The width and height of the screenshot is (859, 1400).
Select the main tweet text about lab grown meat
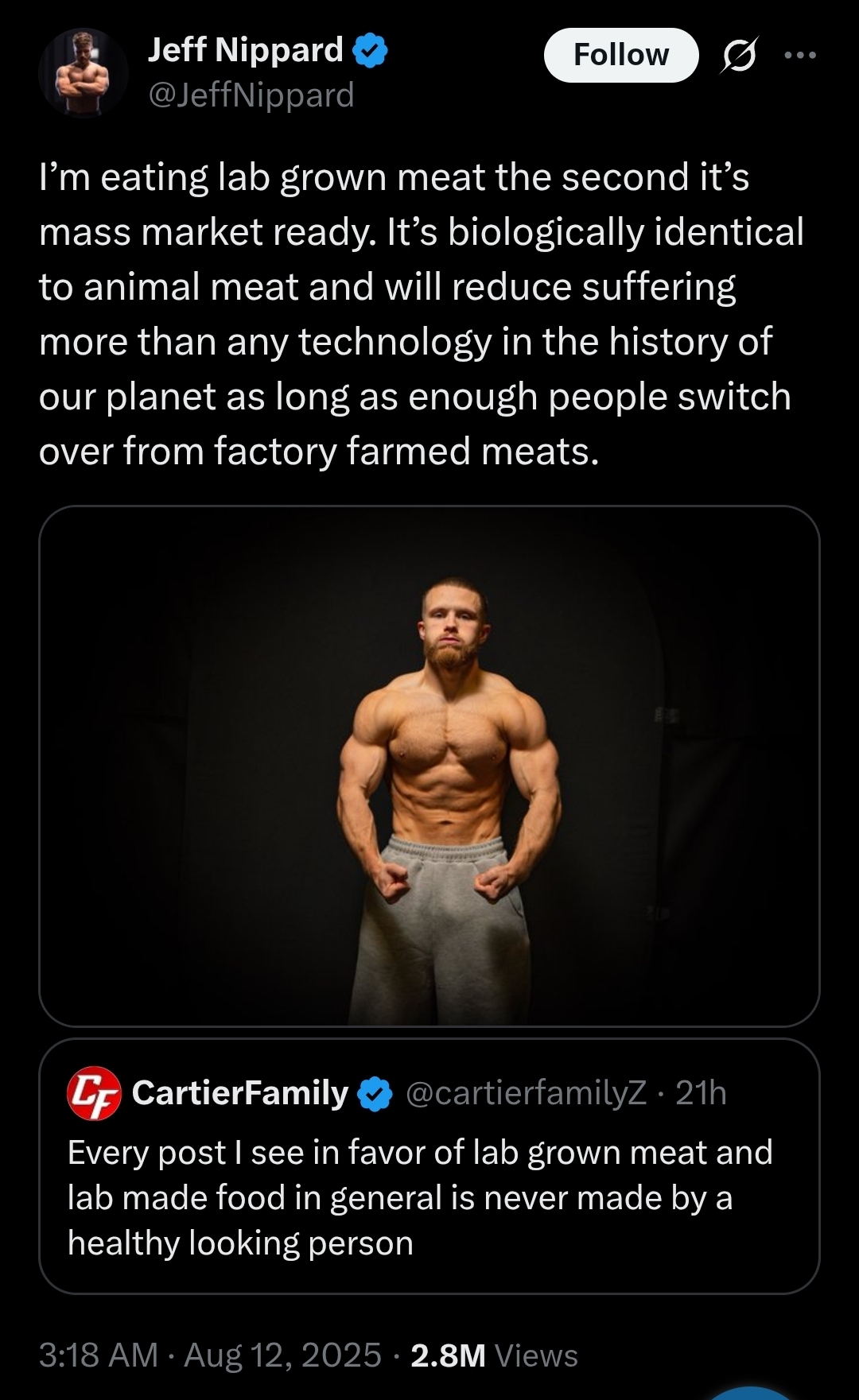[422, 314]
